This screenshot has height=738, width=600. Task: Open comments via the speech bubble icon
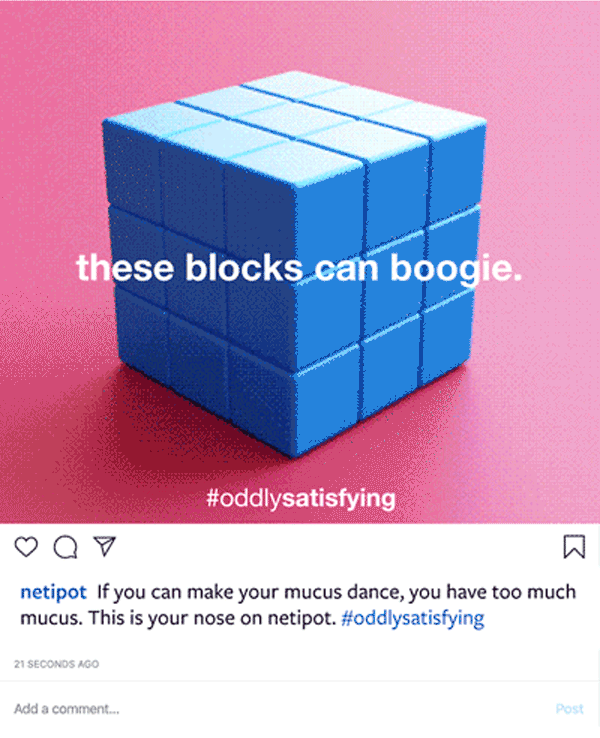(65, 547)
